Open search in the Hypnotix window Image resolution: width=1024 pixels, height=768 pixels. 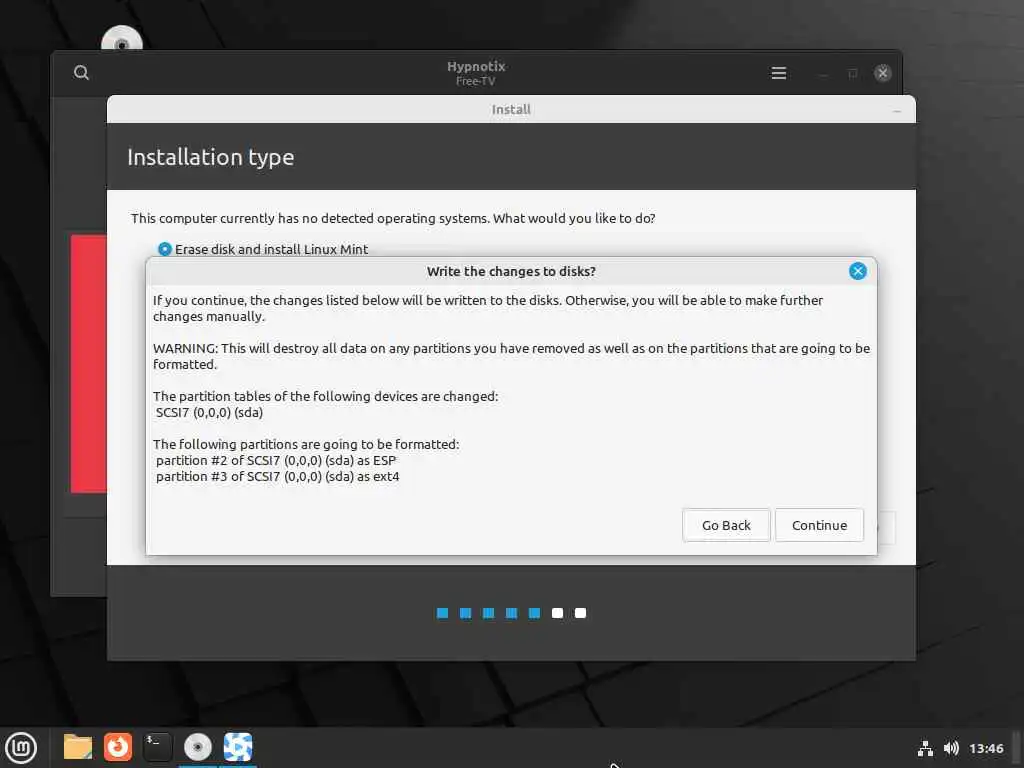(81, 72)
